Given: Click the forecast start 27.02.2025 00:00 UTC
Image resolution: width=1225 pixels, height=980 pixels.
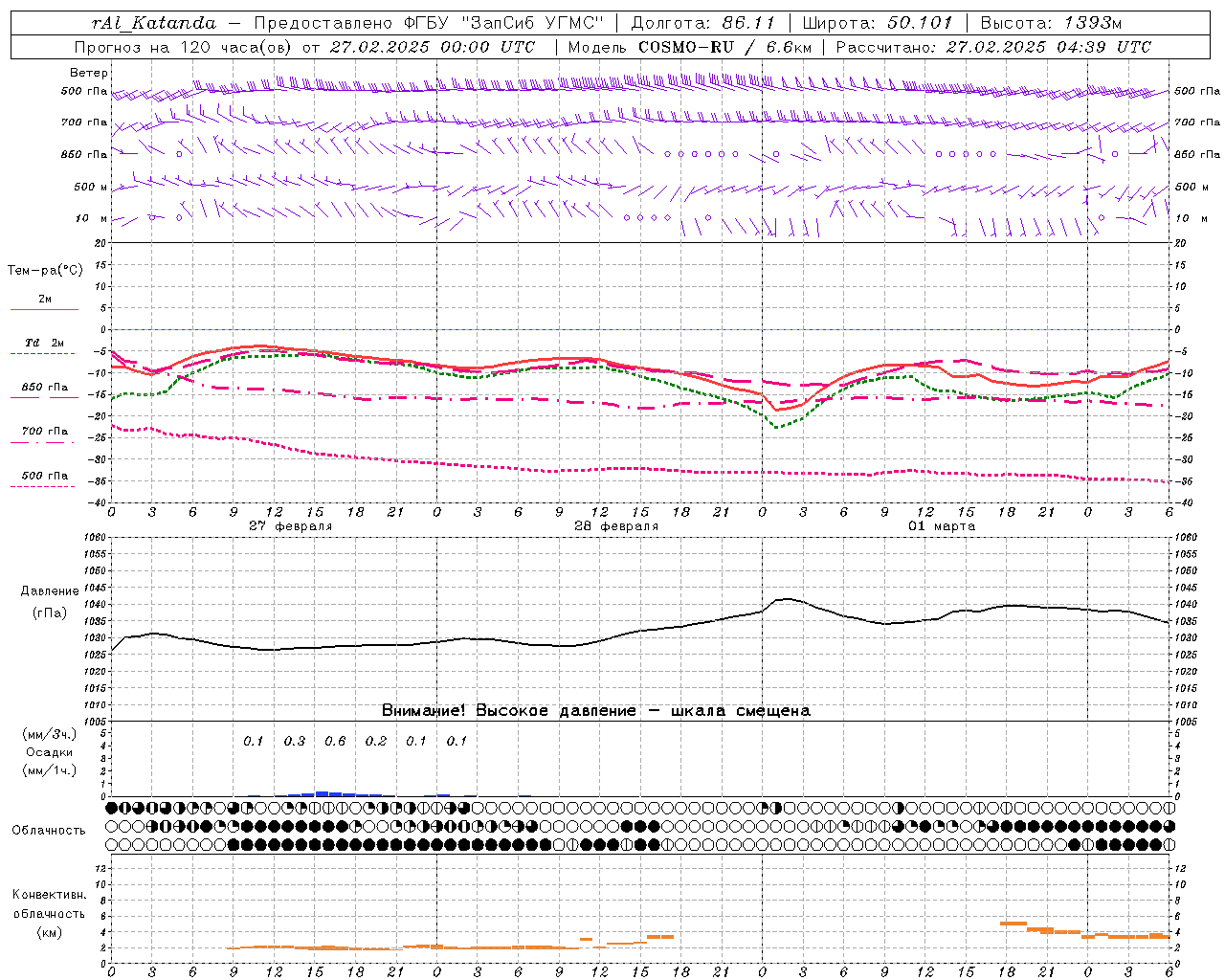Looking at the screenshot, I should click(x=433, y=47).
